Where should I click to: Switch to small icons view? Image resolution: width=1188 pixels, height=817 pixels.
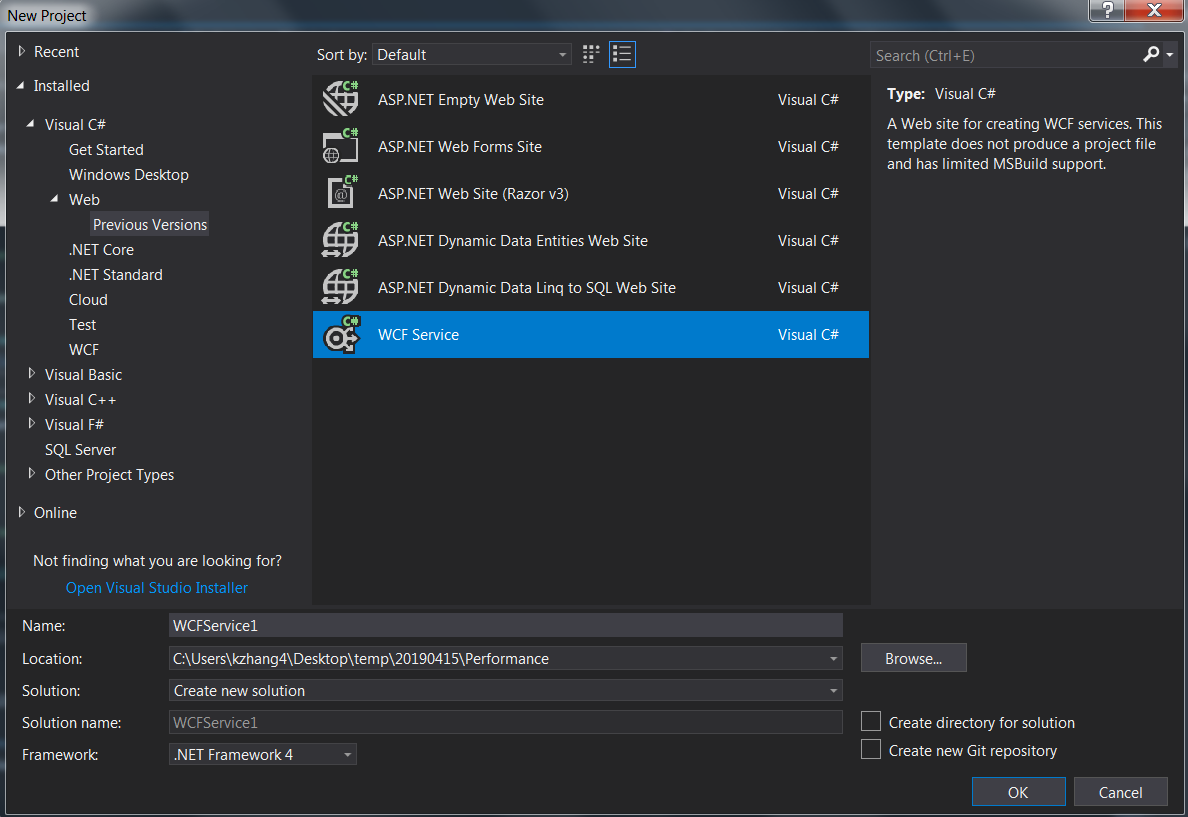591,54
